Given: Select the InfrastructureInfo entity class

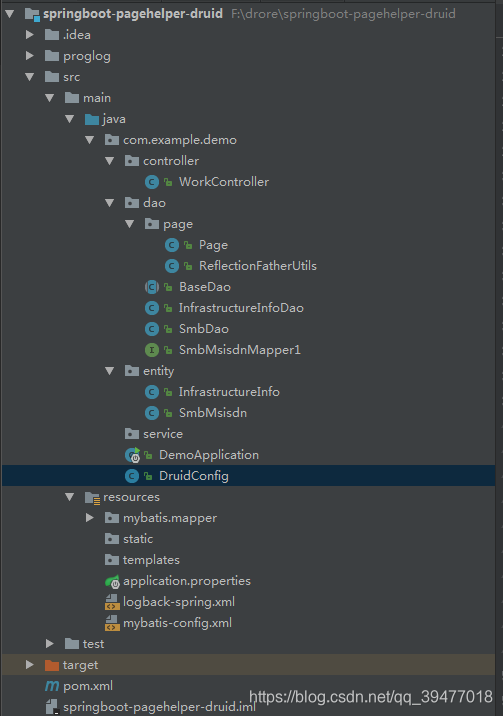Looking at the screenshot, I should pos(229,392).
